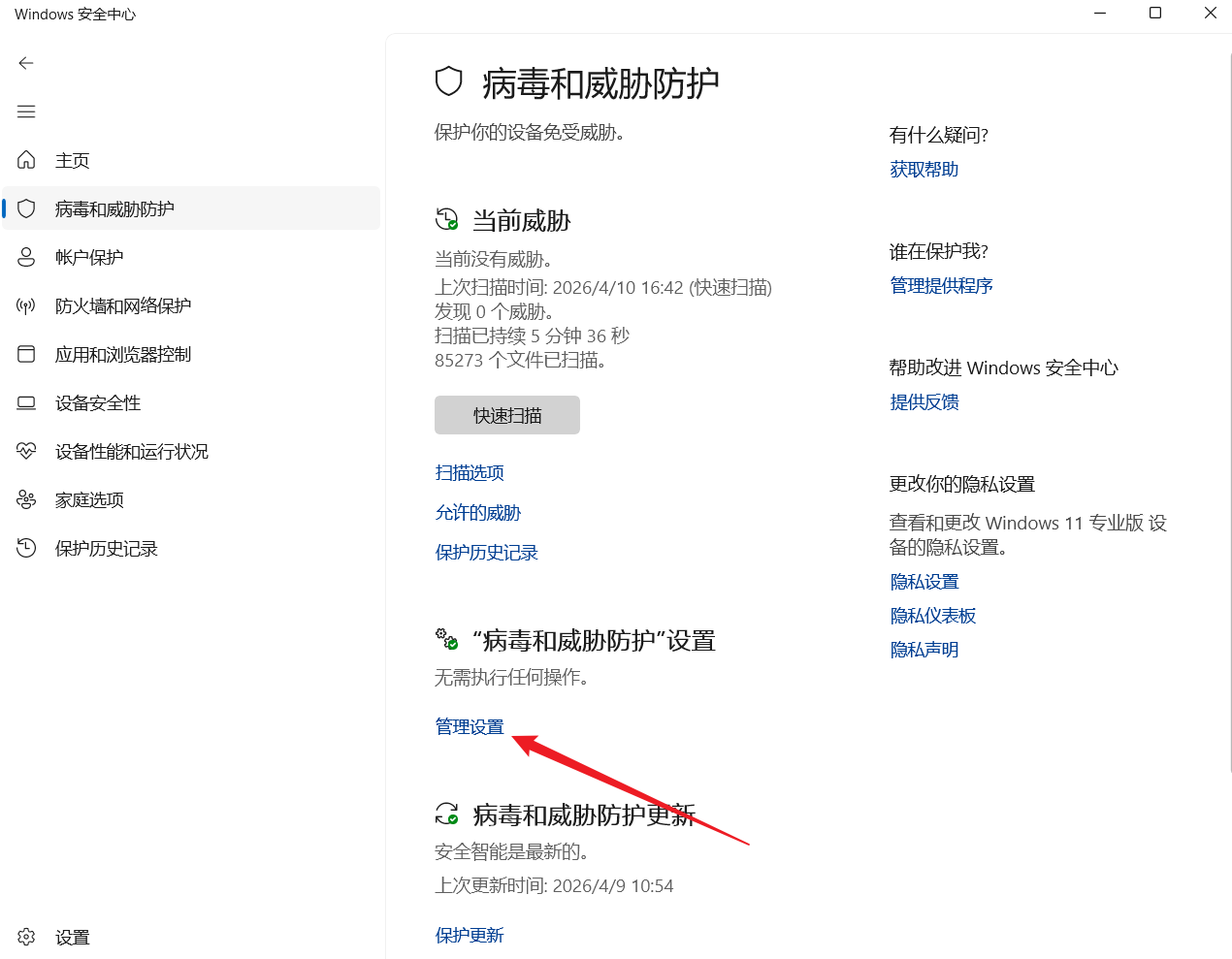Click the 安全智能是最新的。 text
Screen dimensions: 1232x959
[511, 851]
